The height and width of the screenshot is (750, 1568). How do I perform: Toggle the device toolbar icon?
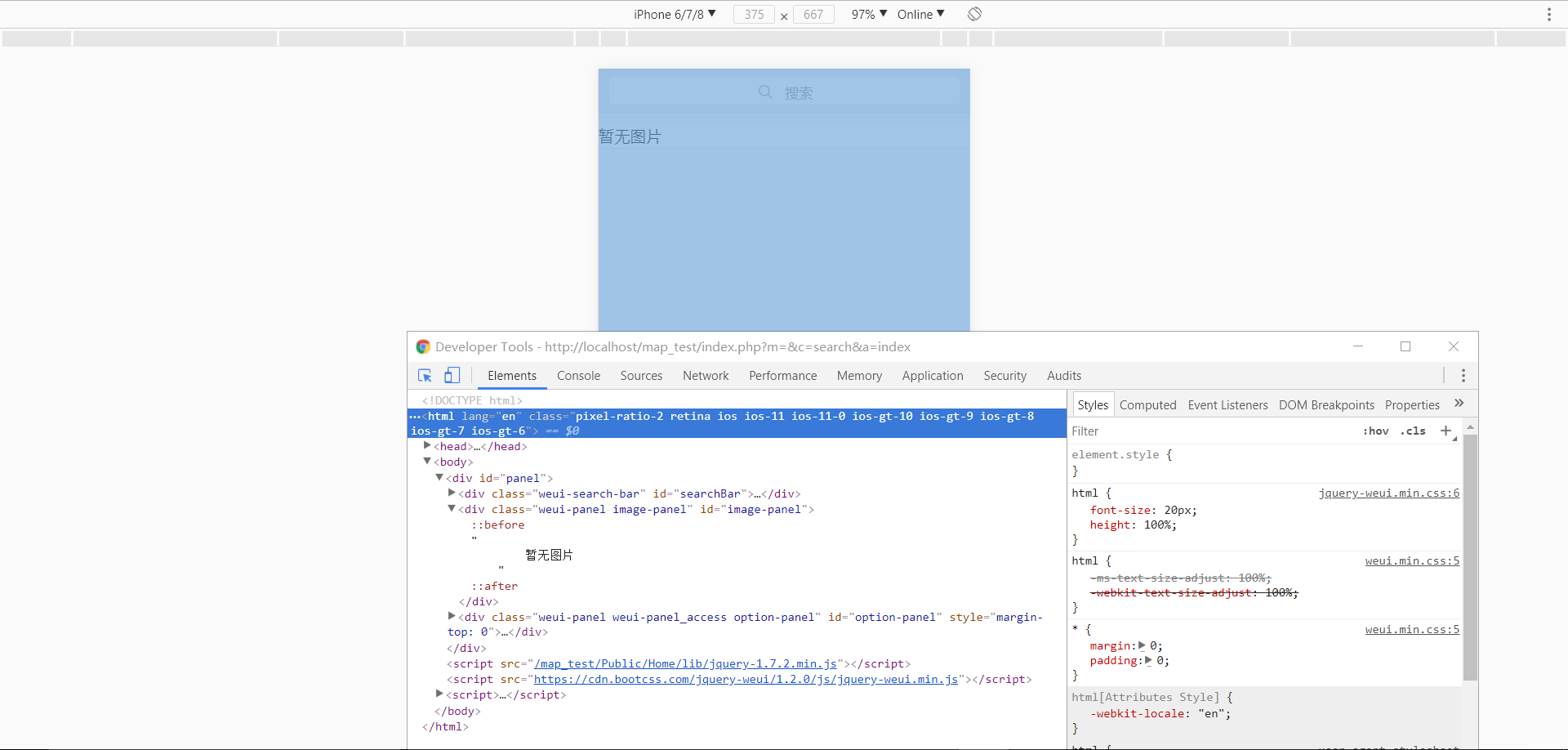click(452, 376)
